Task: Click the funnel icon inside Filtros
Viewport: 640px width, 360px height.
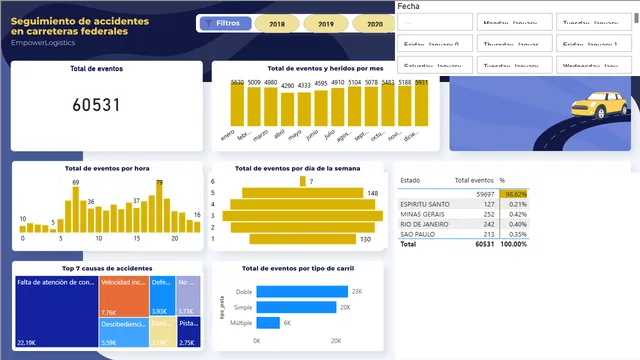Action: pos(209,23)
